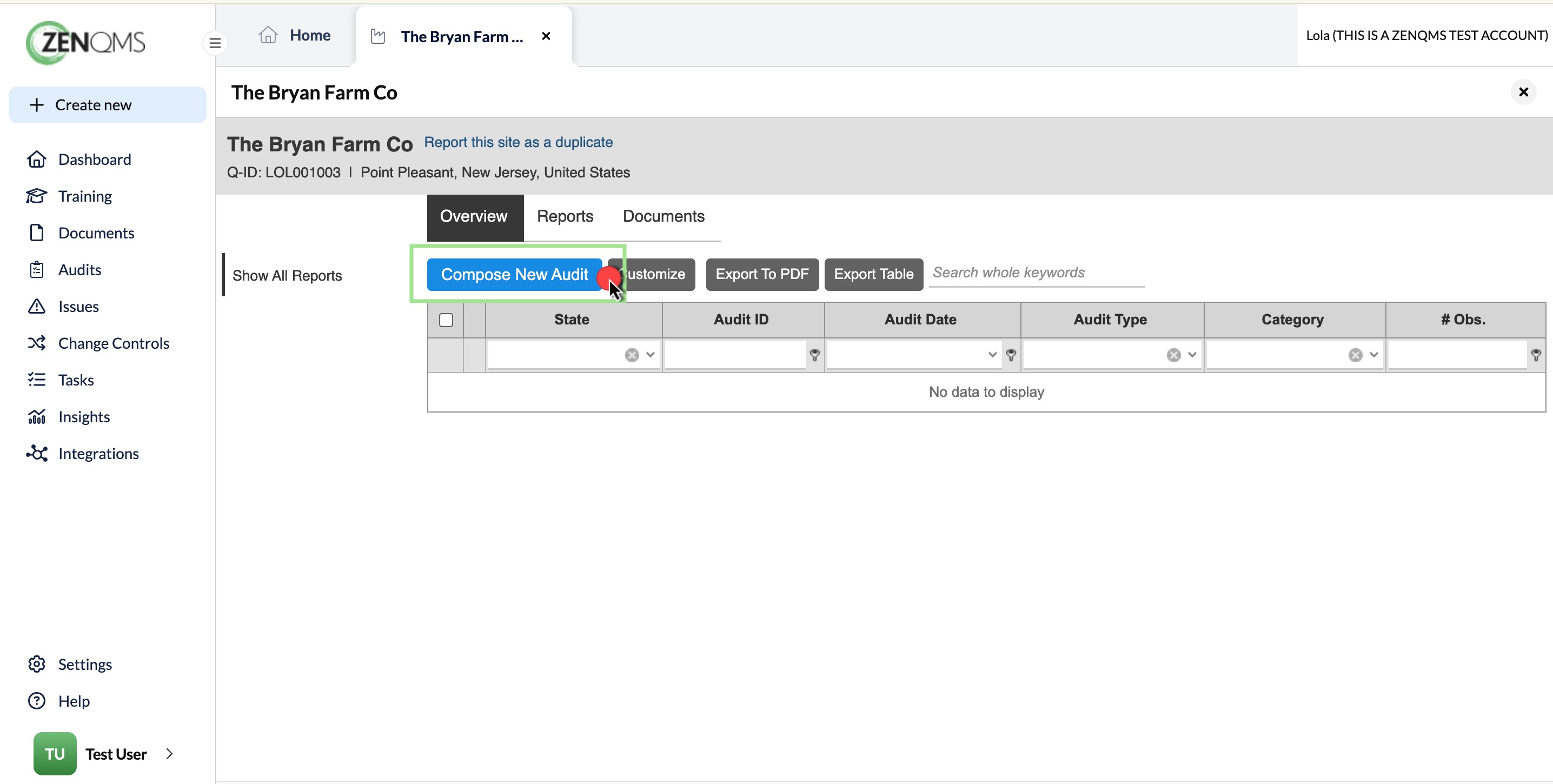Image resolution: width=1553 pixels, height=784 pixels.
Task: Focus the Search whole keywords field
Action: (1037, 273)
